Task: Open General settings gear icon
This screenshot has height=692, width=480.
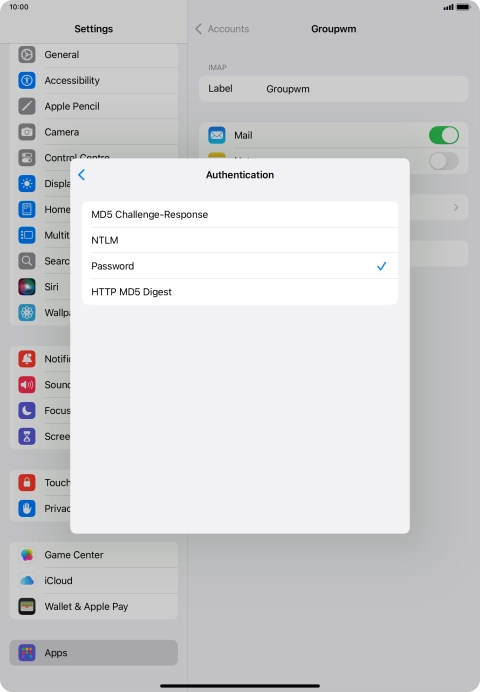Action: 27,55
